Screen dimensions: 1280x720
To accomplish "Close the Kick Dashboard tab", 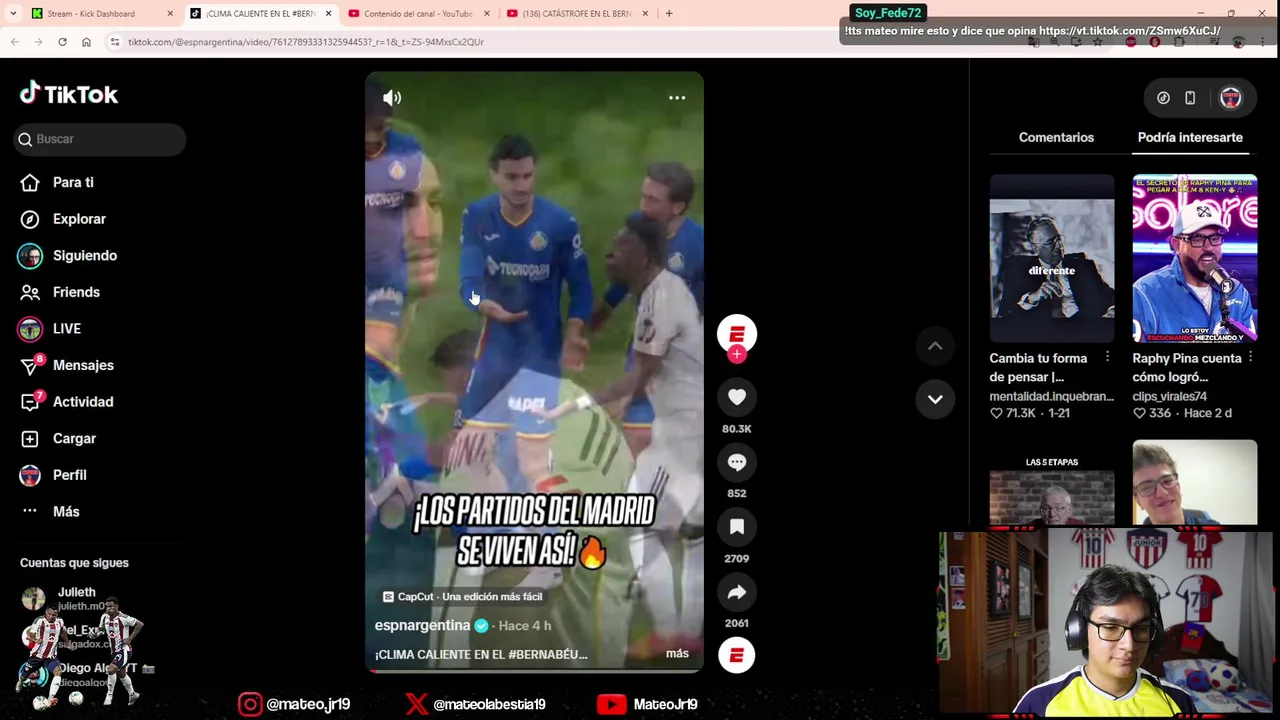I will [170, 14].
